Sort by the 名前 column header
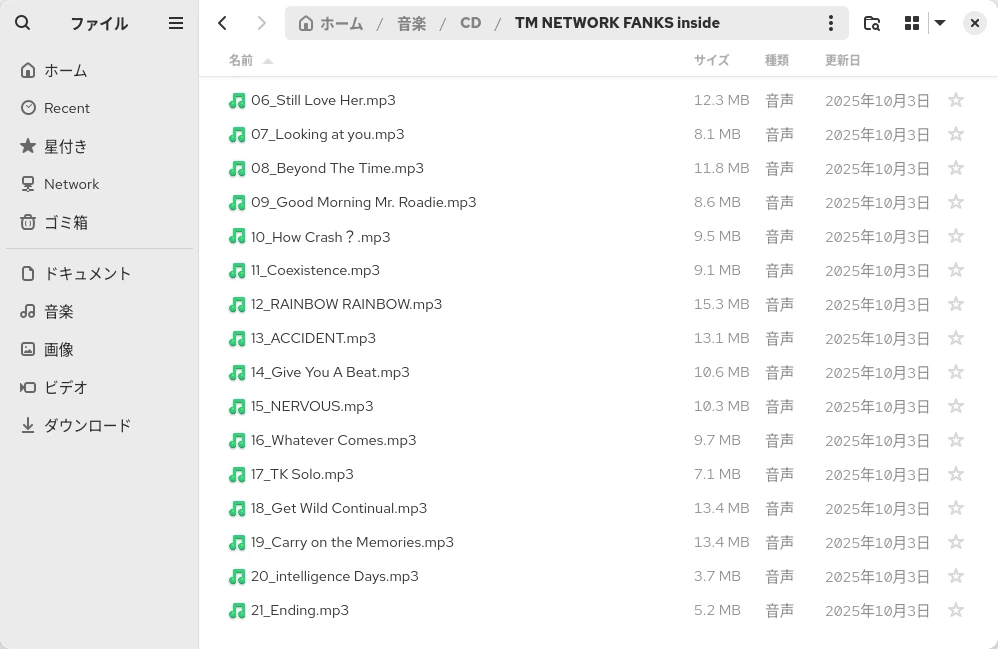 pos(241,60)
